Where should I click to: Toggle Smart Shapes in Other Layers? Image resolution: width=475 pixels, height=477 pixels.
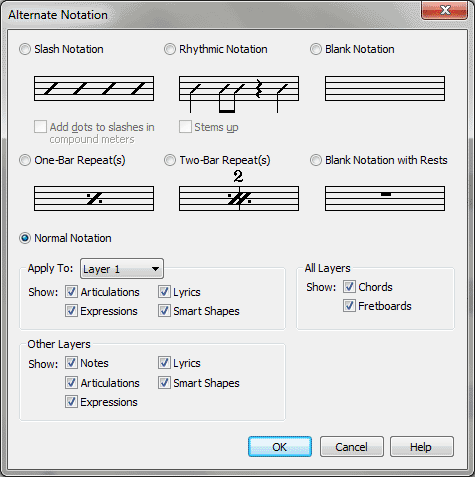[164, 383]
